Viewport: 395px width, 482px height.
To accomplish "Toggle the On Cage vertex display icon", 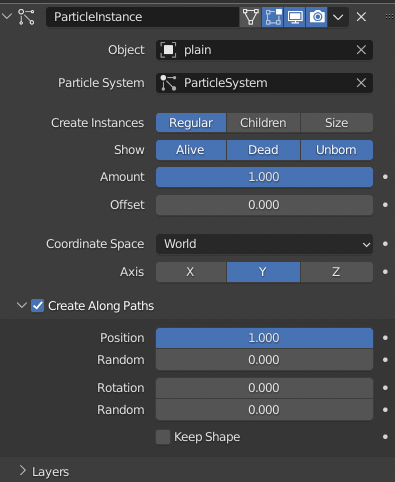I will click(x=251, y=17).
